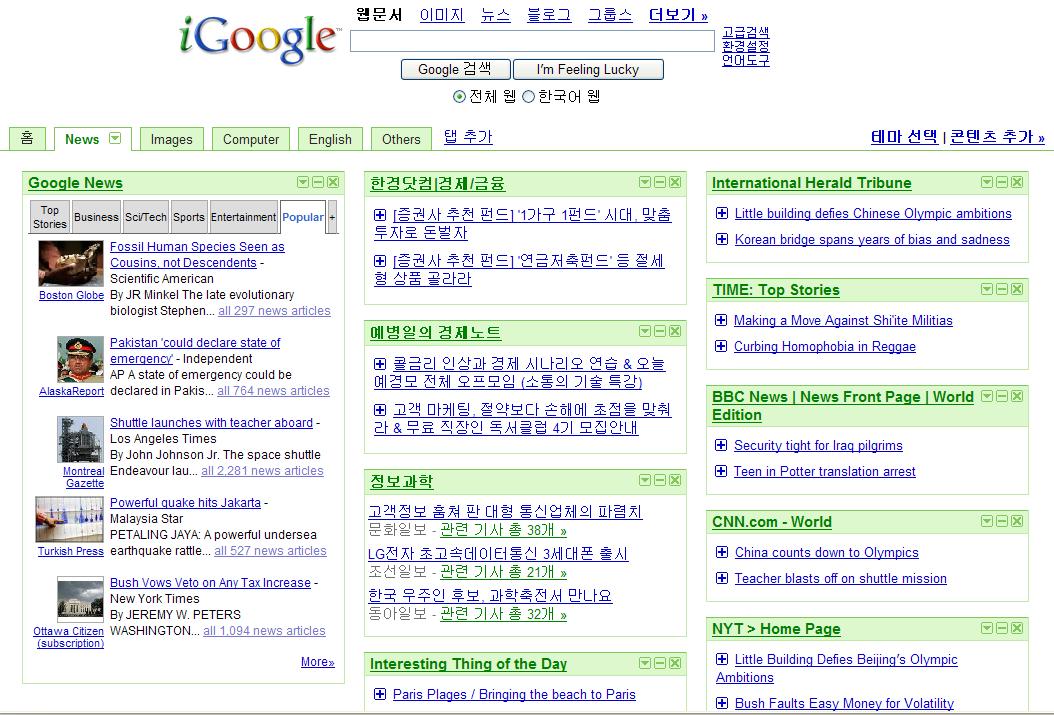Open International Herald Tribune gadget menu arrow
This screenshot has height=715, width=1054.
coord(987,182)
